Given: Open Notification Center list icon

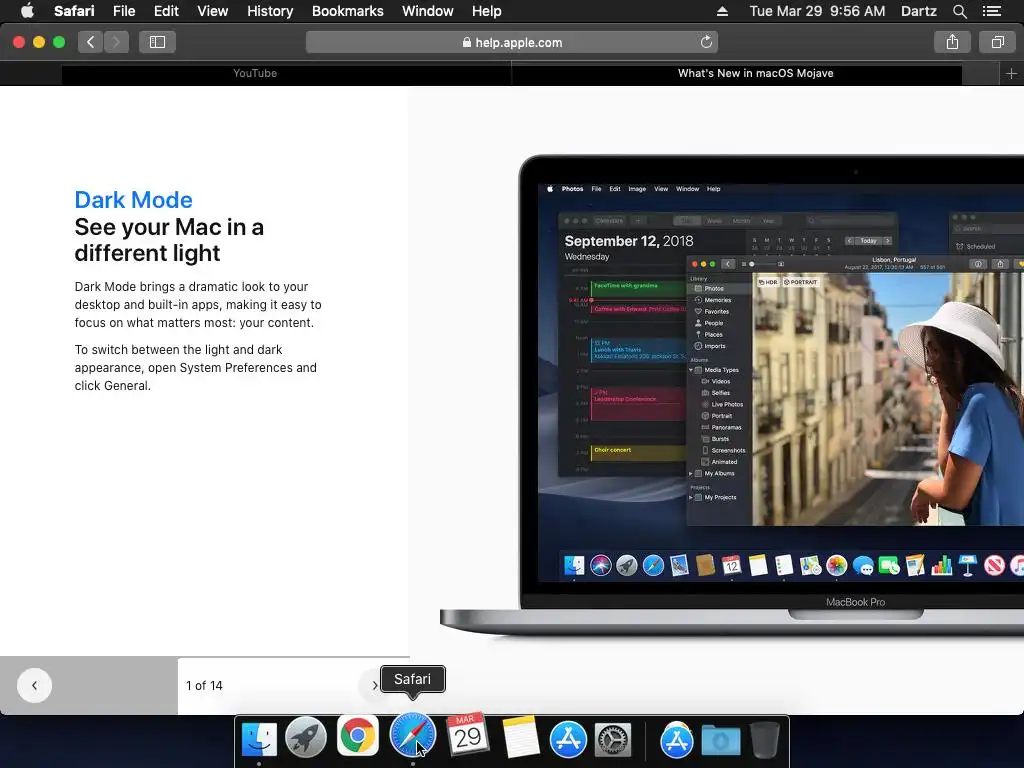Looking at the screenshot, I should pyautogui.click(x=991, y=11).
